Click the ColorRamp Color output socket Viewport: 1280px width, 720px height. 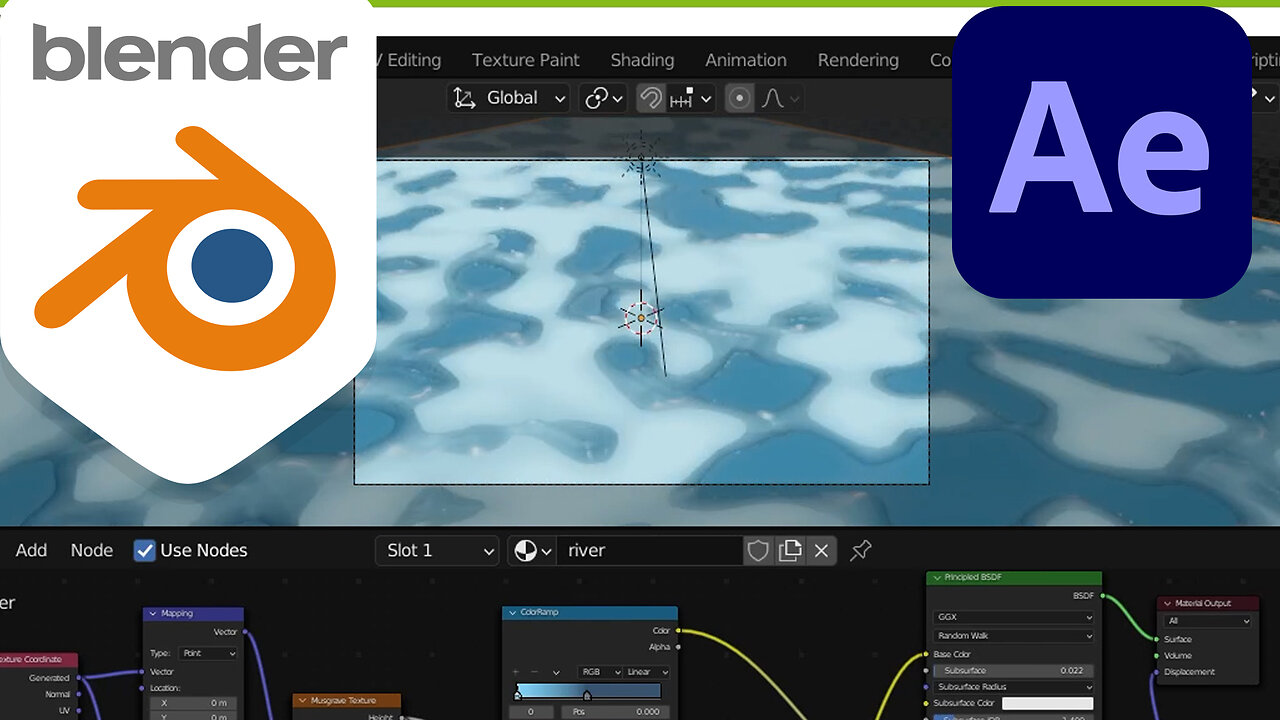[679, 631]
